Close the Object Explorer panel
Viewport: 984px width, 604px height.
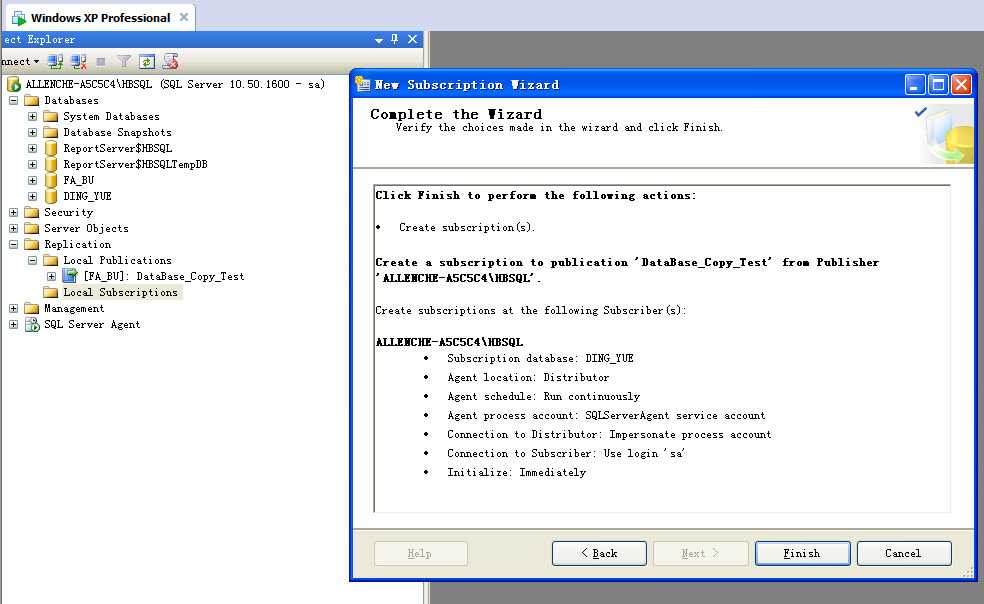coord(412,39)
